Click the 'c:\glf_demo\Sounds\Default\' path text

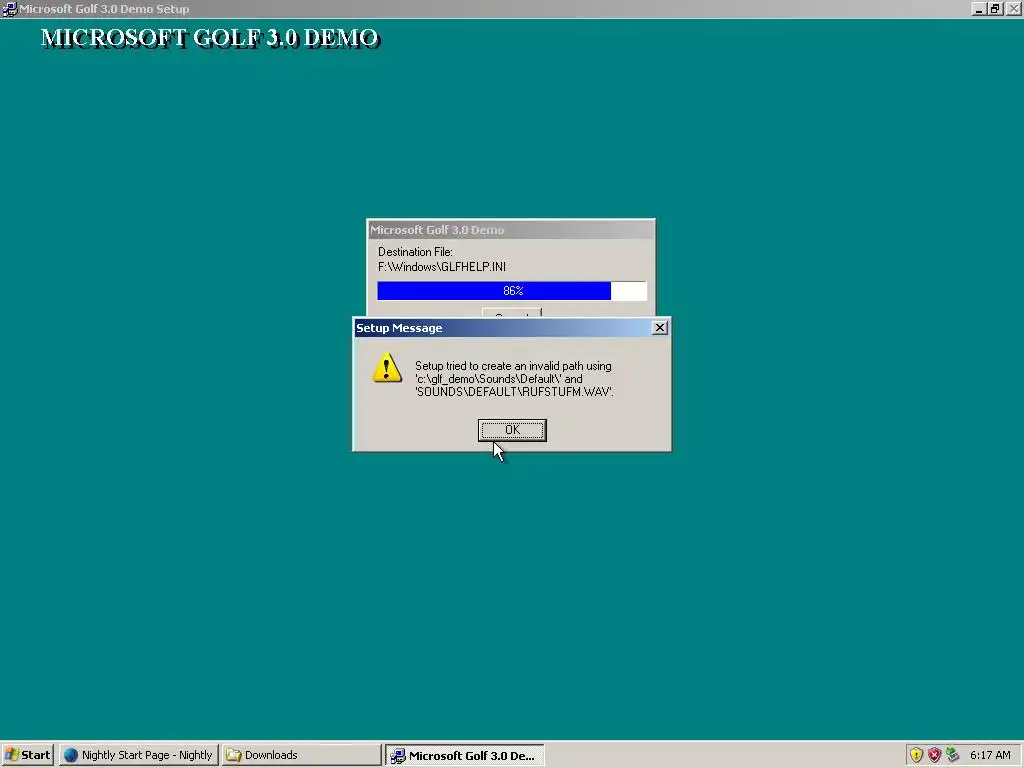tap(488, 379)
